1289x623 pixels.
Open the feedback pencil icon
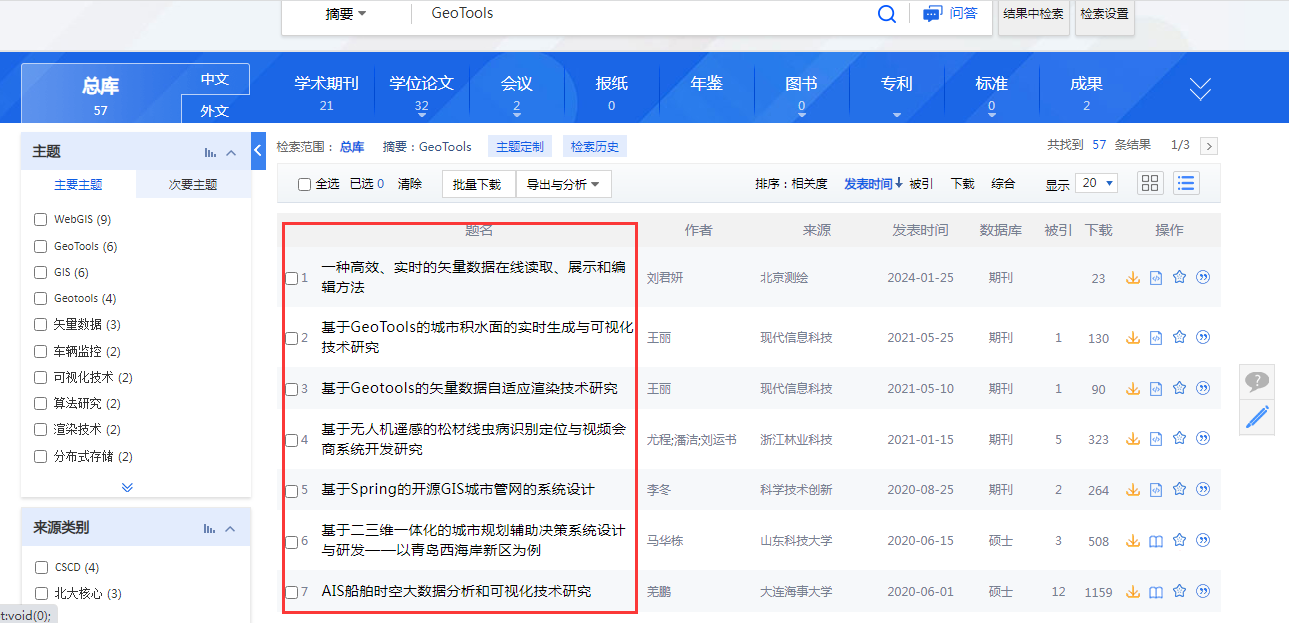coord(1257,416)
